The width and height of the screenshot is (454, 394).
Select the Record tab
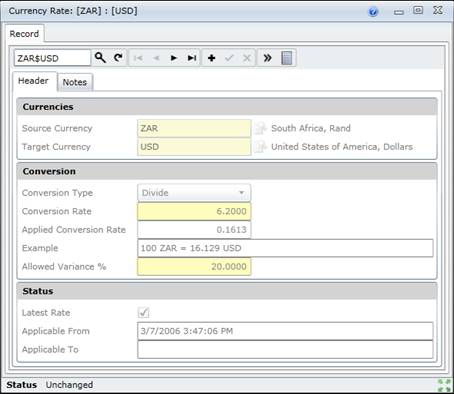(24, 34)
